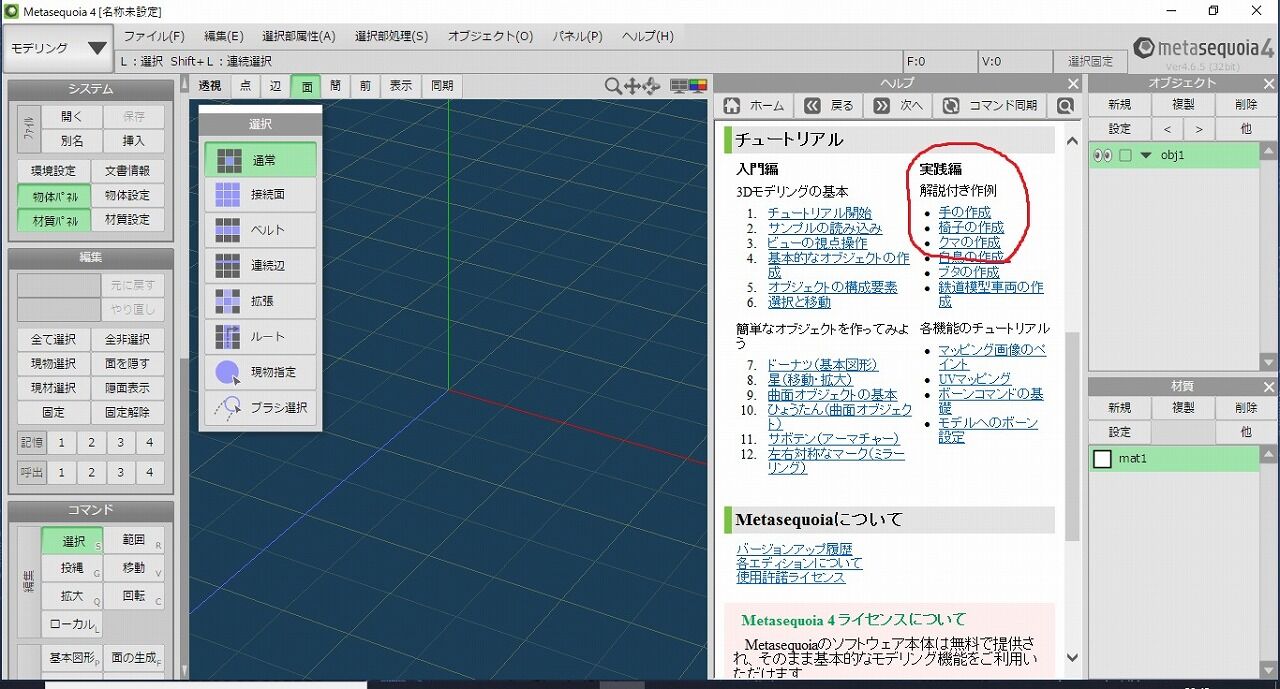Open the パネル(P) menu

coord(577,36)
